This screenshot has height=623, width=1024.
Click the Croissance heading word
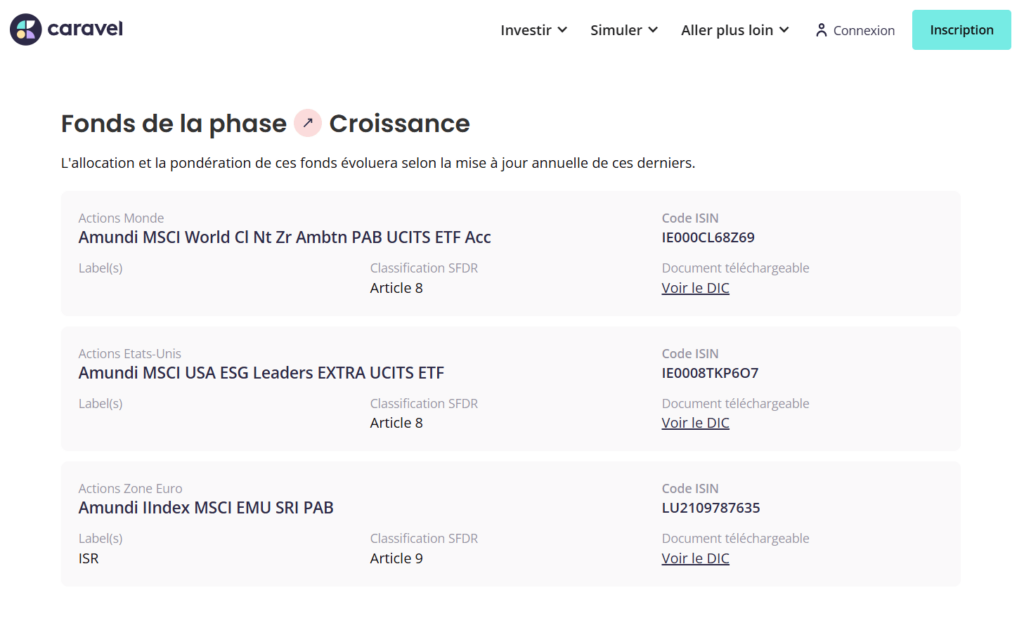(x=399, y=123)
